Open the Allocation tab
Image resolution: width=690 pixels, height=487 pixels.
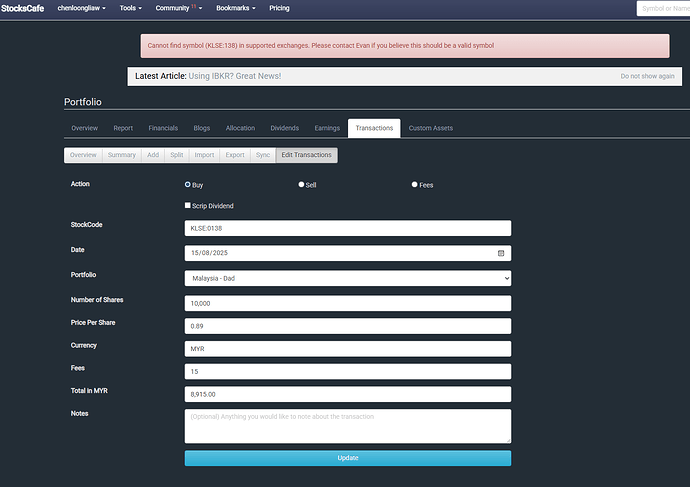pyautogui.click(x=240, y=128)
